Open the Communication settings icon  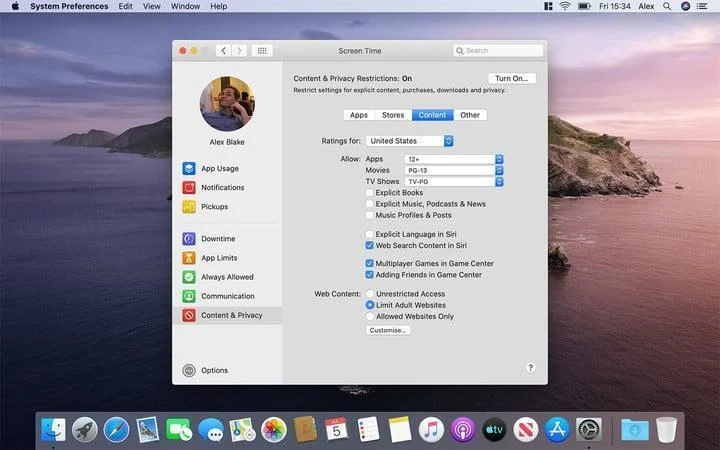[189, 296]
